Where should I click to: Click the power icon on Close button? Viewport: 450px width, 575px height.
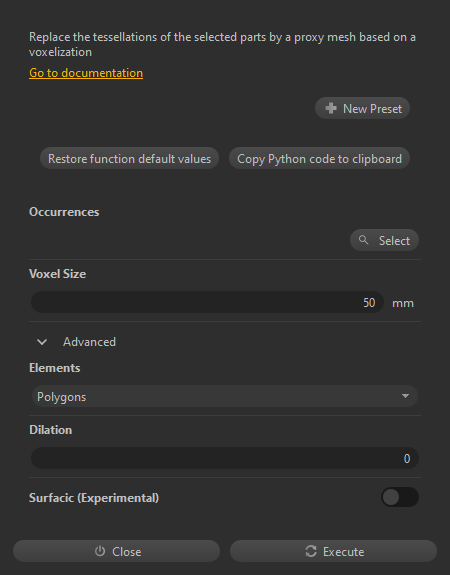(100, 551)
